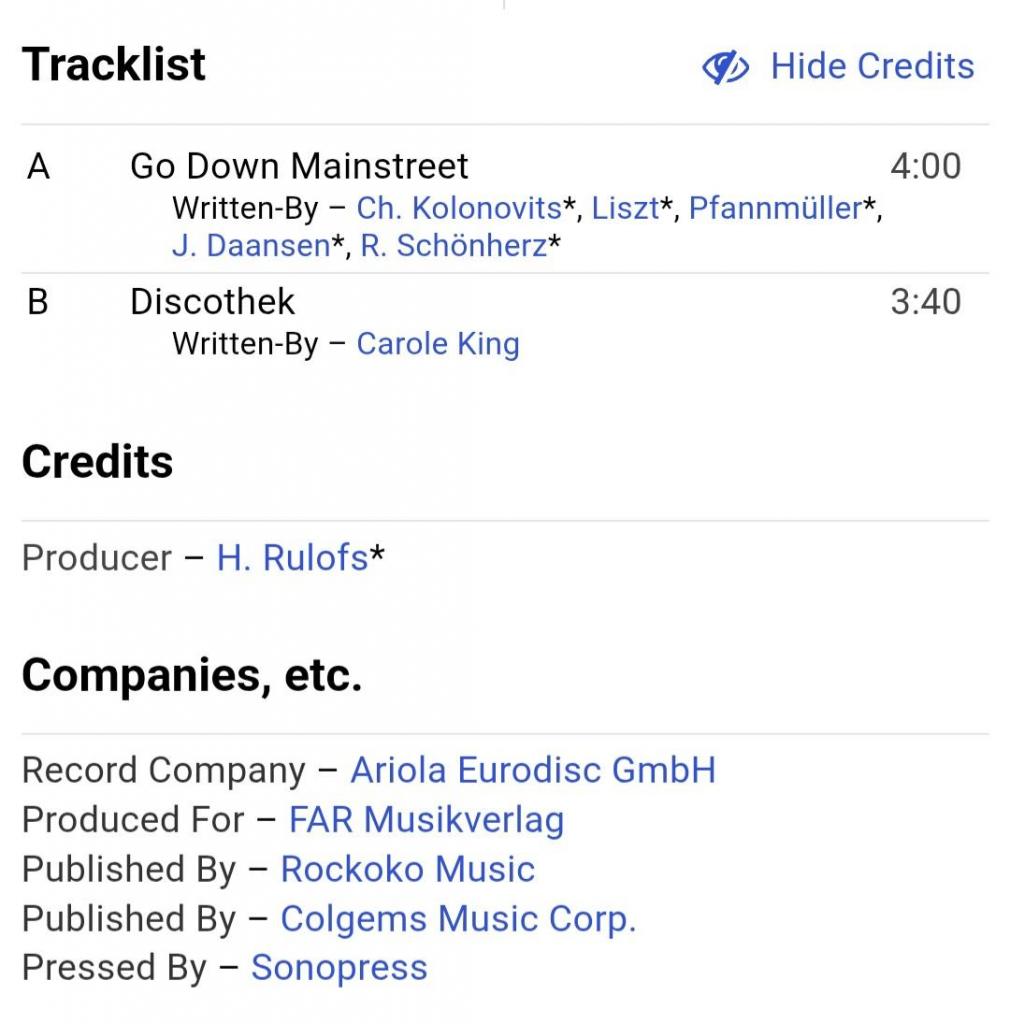Open the Sonopress pressing plant link
The width and height of the screenshot is (1010, 1024).
pyautogui.click(x=339, y=967)
